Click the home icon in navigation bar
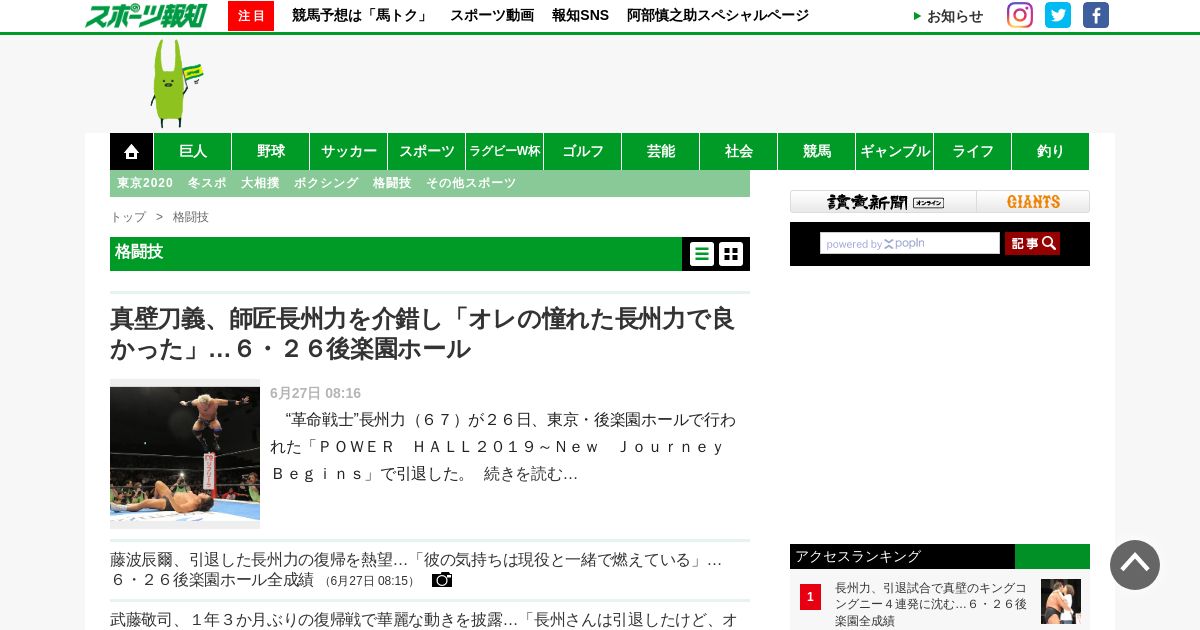This screenshot has width=1200, height=630. pos(131,151)
